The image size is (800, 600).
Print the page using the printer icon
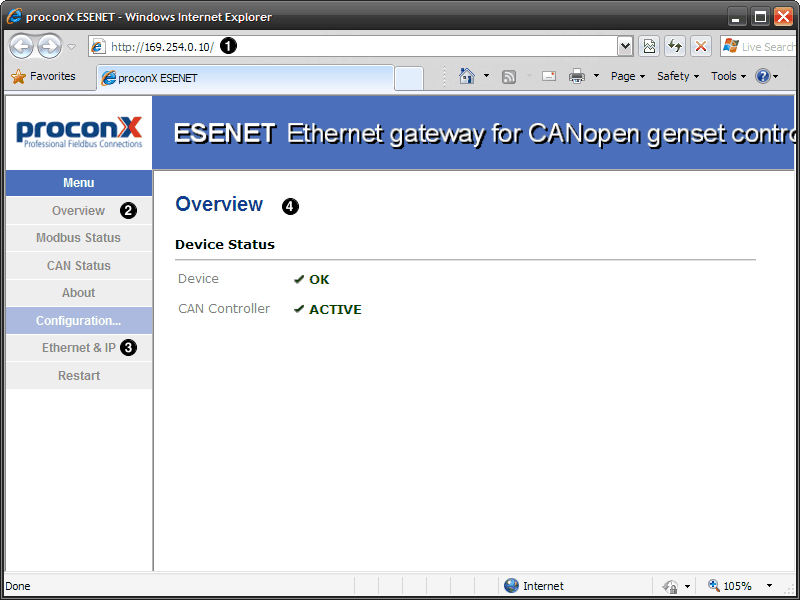tap(577, 77)
